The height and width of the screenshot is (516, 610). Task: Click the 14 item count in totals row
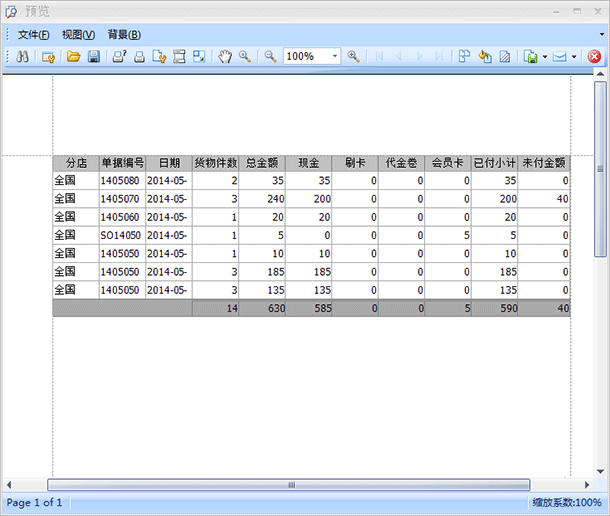coord(216,308)
